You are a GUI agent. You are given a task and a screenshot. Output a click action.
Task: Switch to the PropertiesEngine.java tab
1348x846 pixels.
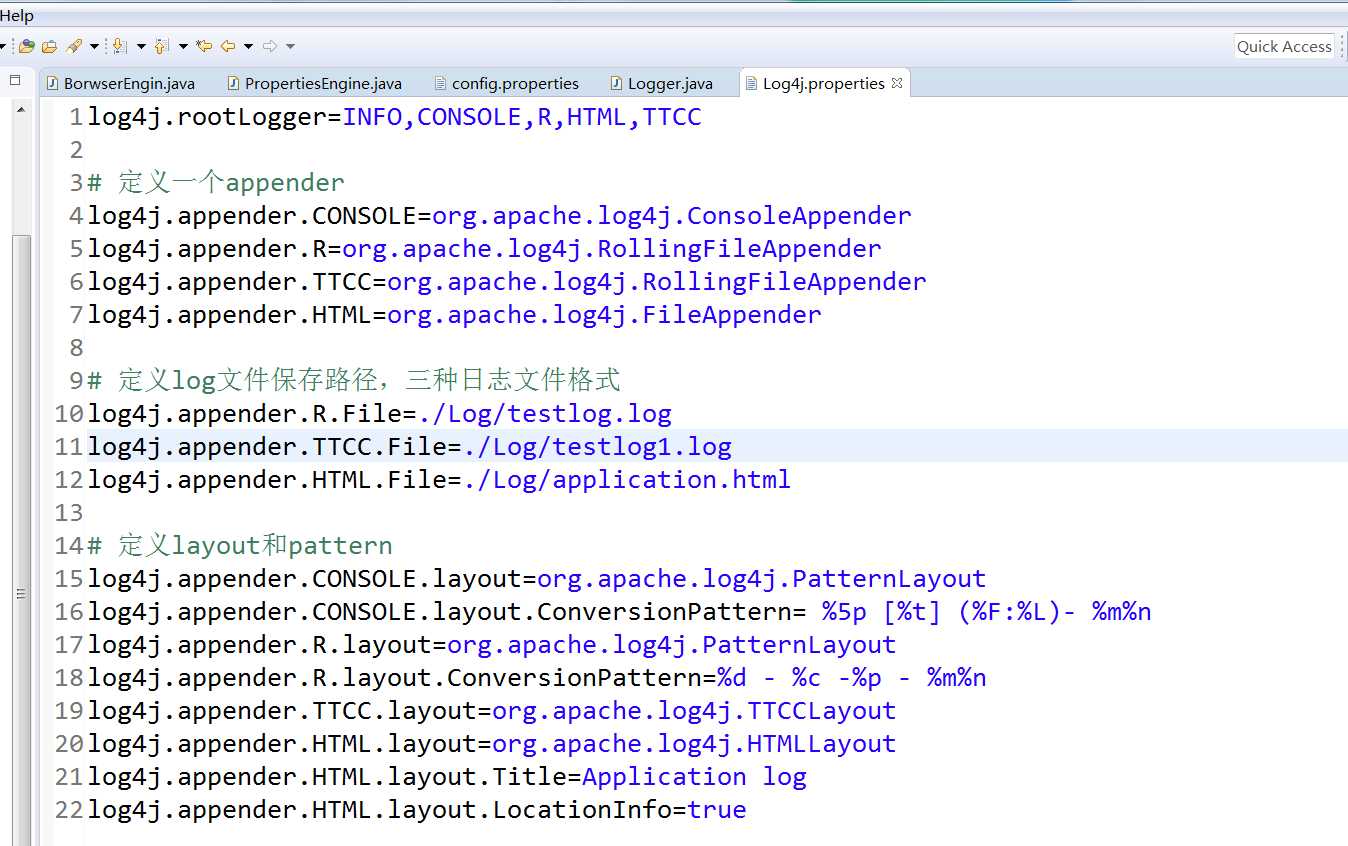coord(314,83)
